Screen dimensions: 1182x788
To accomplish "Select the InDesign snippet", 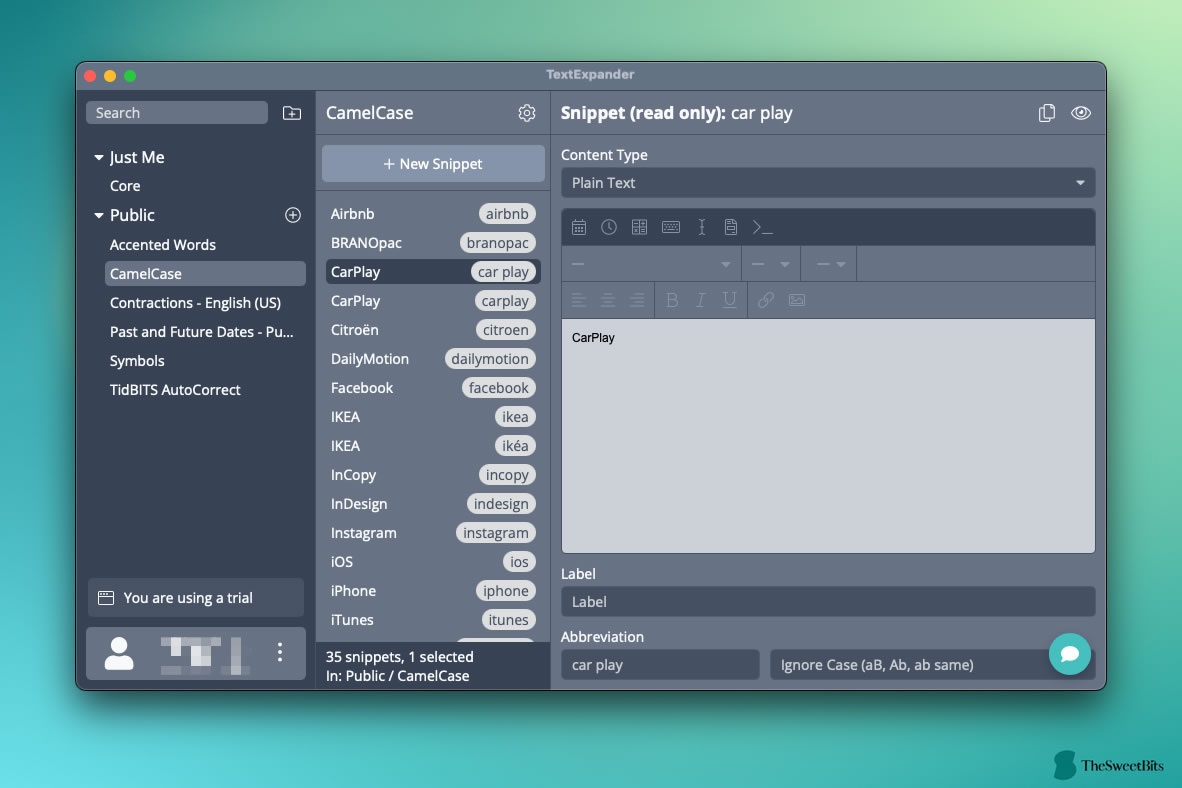I will tap(433, 504).
